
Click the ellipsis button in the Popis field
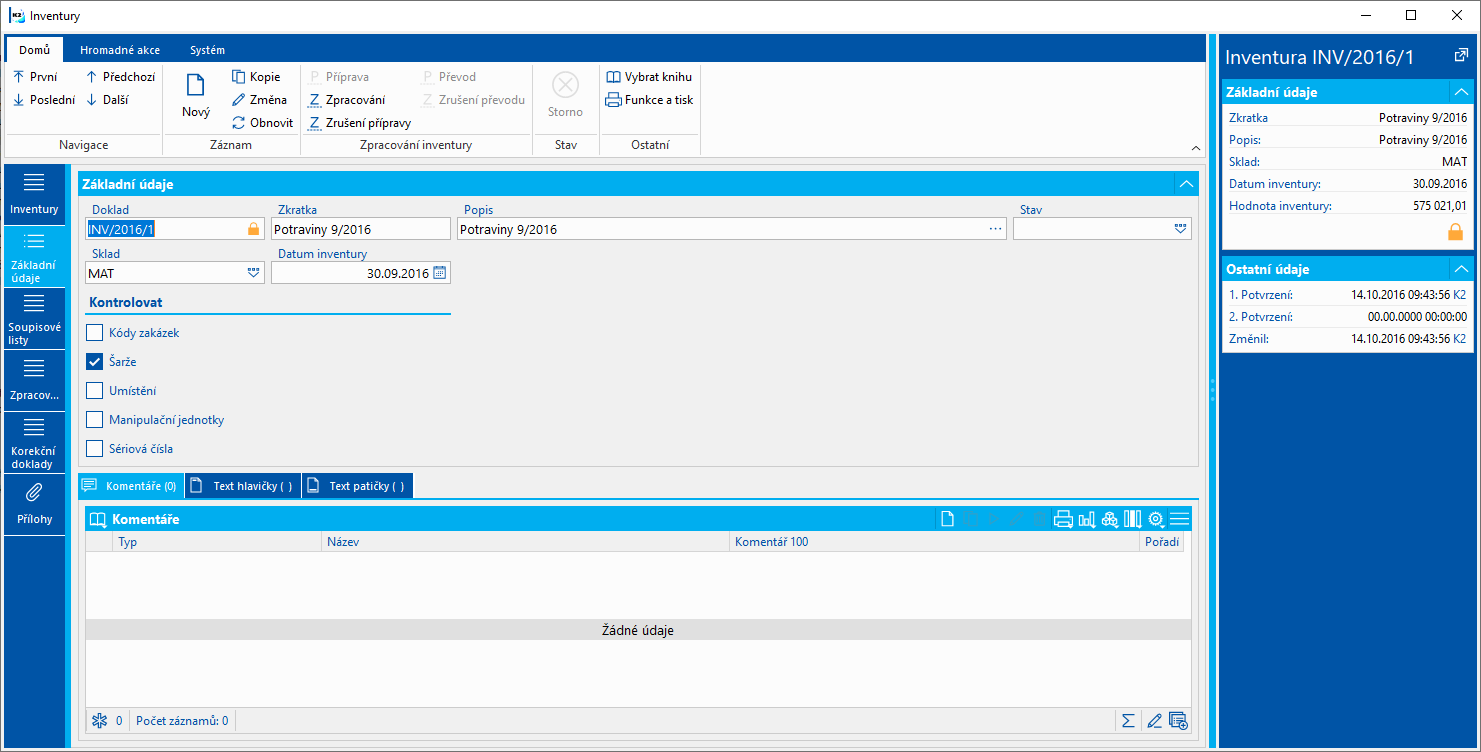pos(995,229)
